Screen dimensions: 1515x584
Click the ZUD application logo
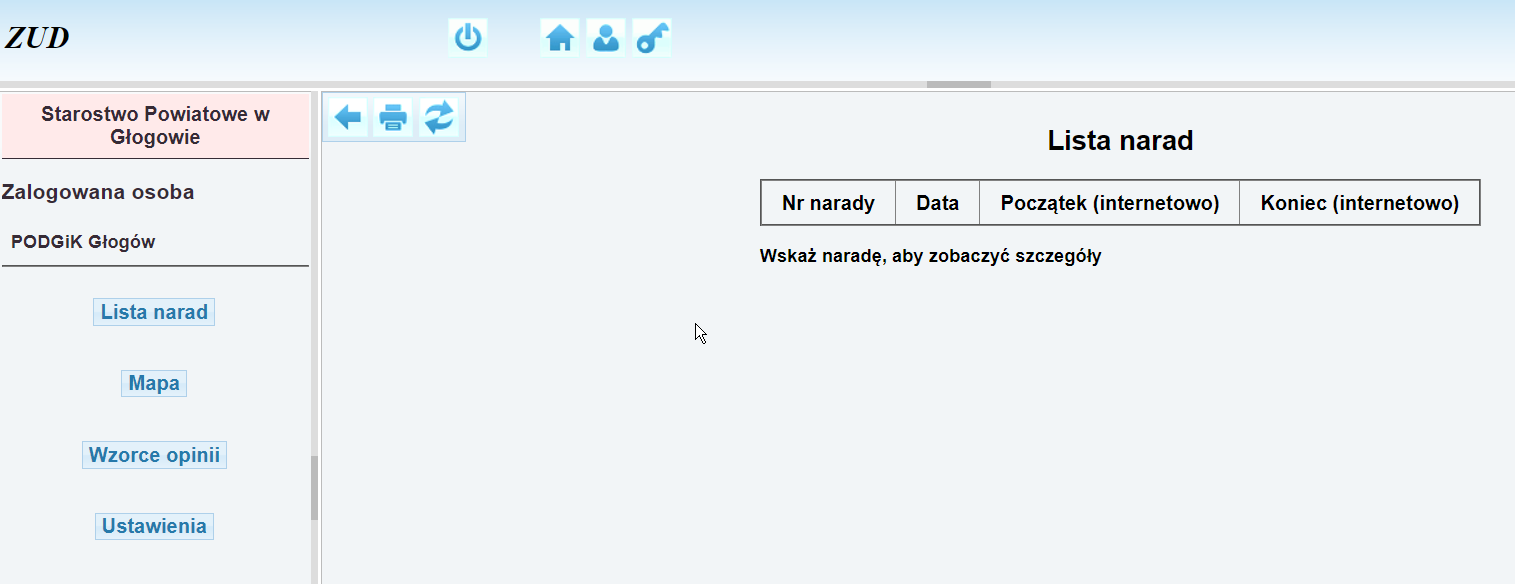point(36,37)
